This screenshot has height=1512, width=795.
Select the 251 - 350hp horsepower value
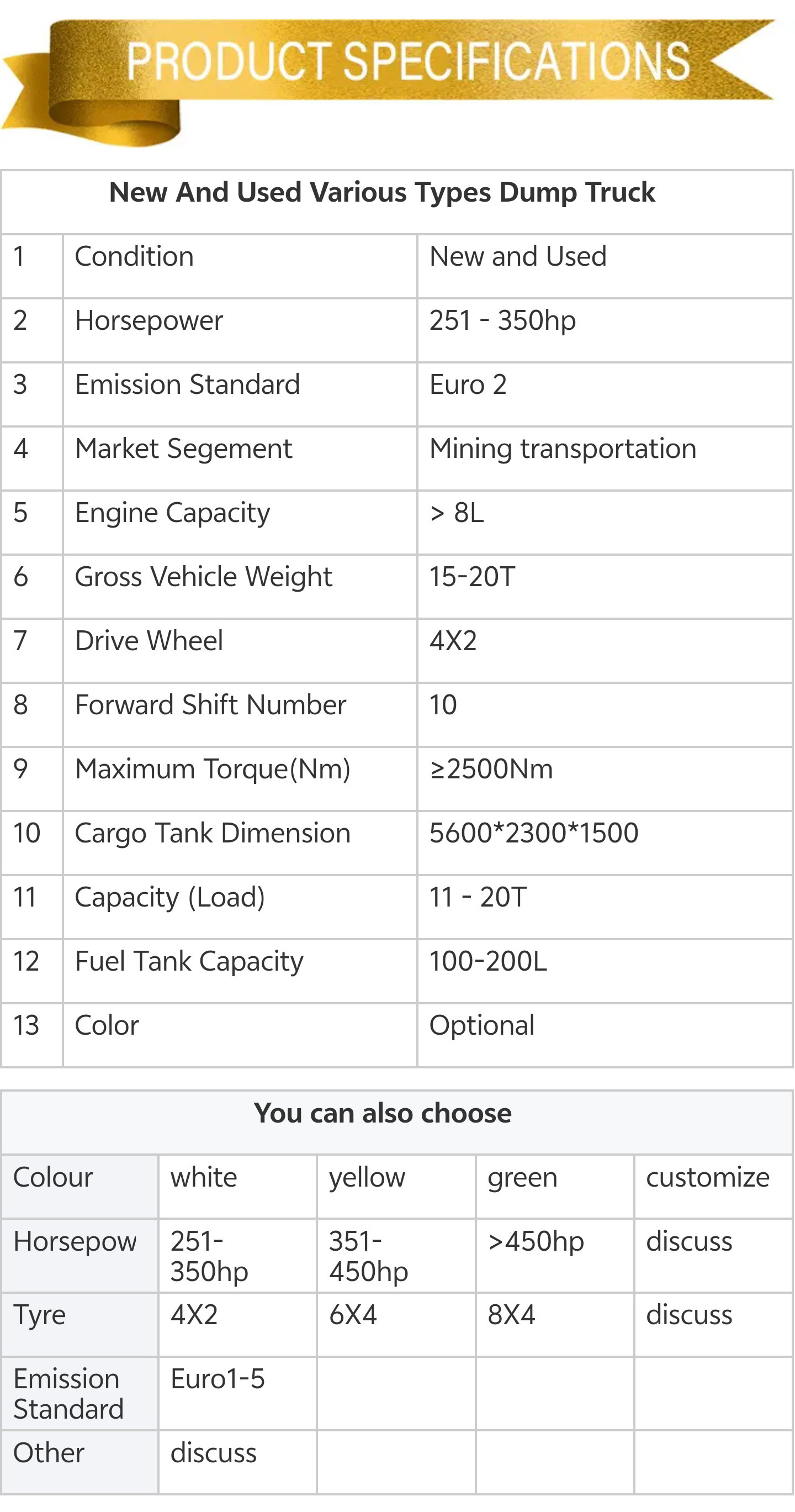[503, 320]
